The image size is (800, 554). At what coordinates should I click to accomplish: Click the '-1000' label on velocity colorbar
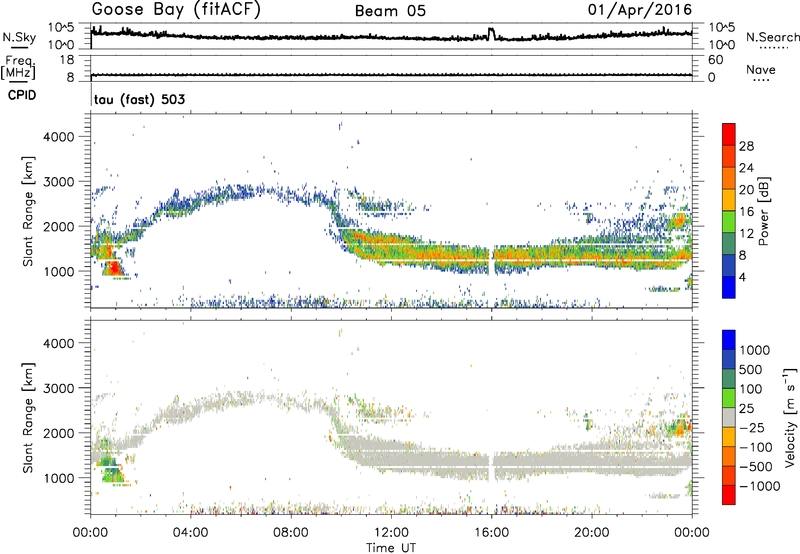pos(760,486)
